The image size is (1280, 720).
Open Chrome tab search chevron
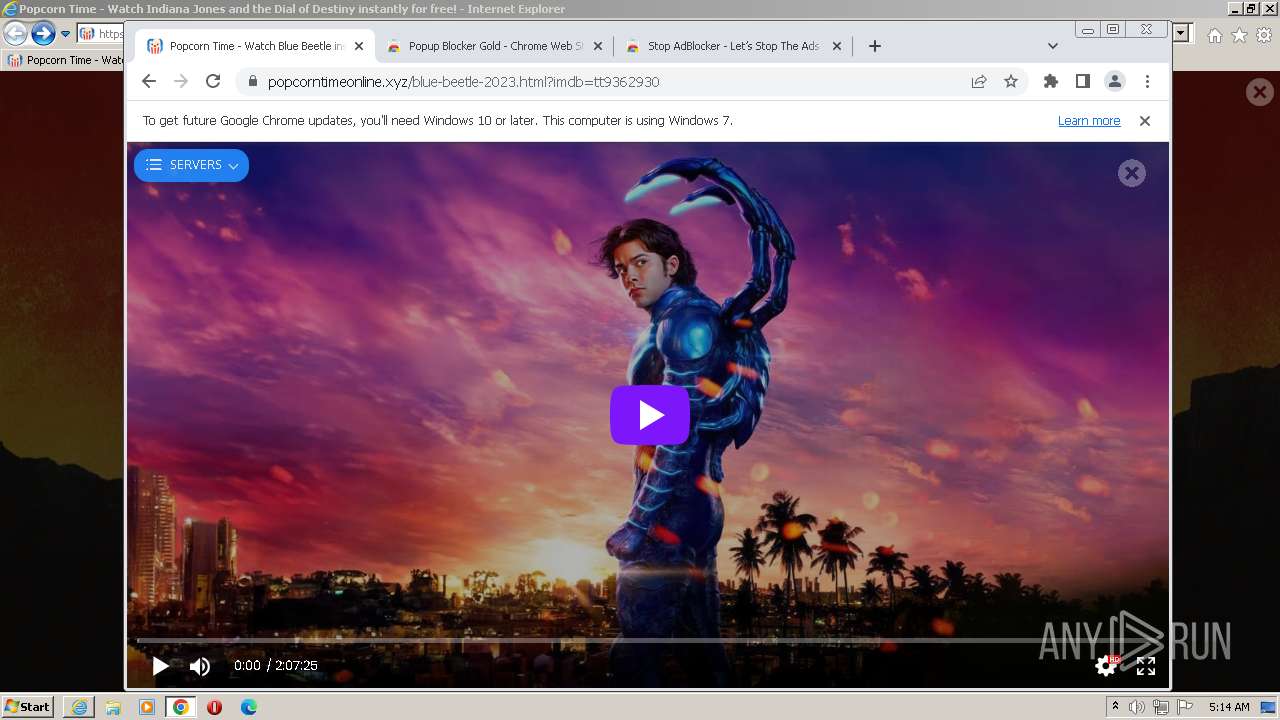[x=1053, y=46]
